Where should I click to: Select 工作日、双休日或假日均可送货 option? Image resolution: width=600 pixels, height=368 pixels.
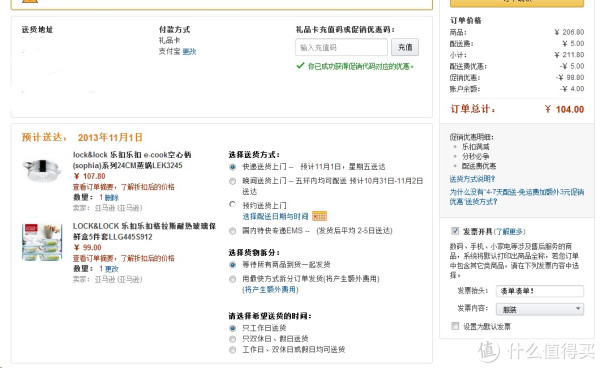click(x=232, y=350)
